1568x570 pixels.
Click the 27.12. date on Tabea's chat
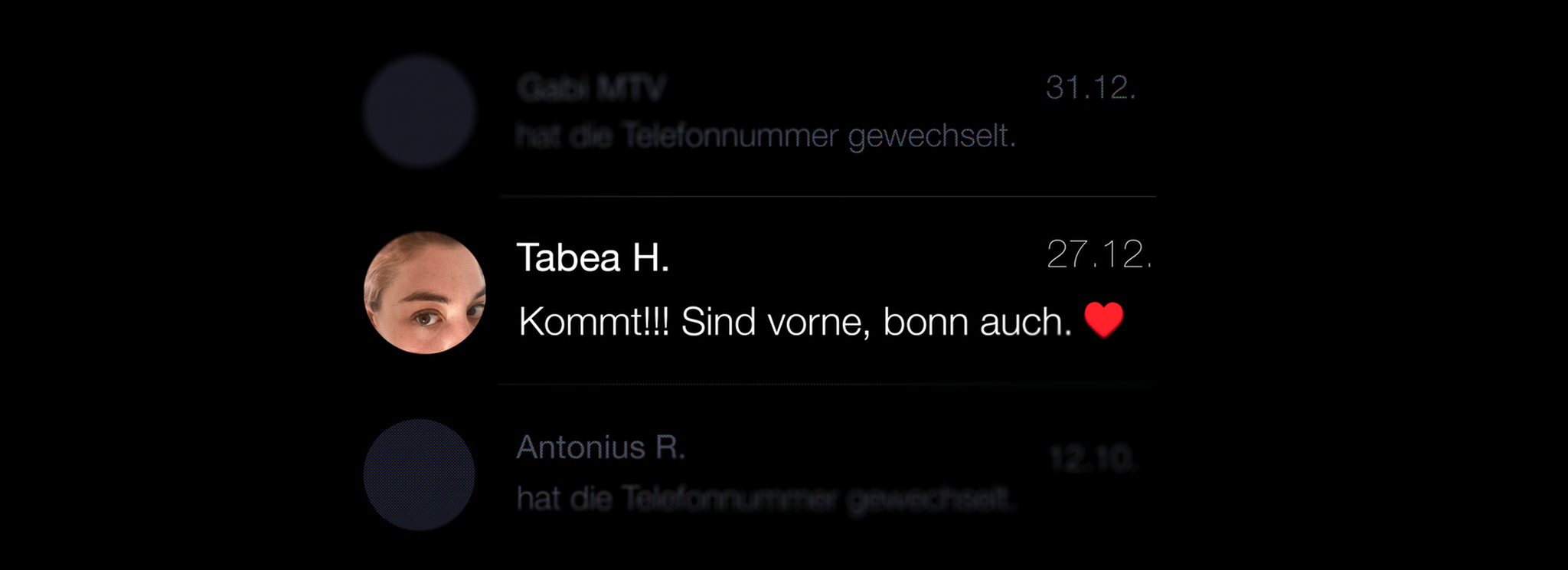1099,254
